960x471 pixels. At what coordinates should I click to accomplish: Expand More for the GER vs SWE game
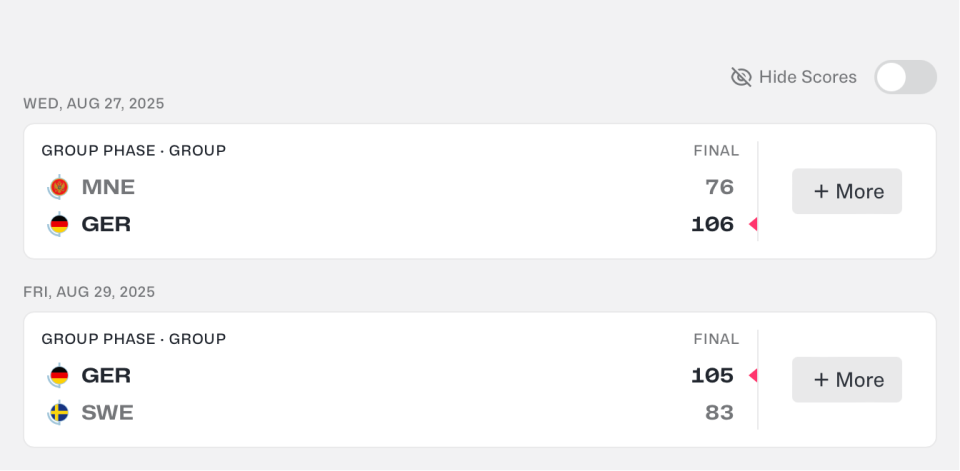tap(847, 380)
